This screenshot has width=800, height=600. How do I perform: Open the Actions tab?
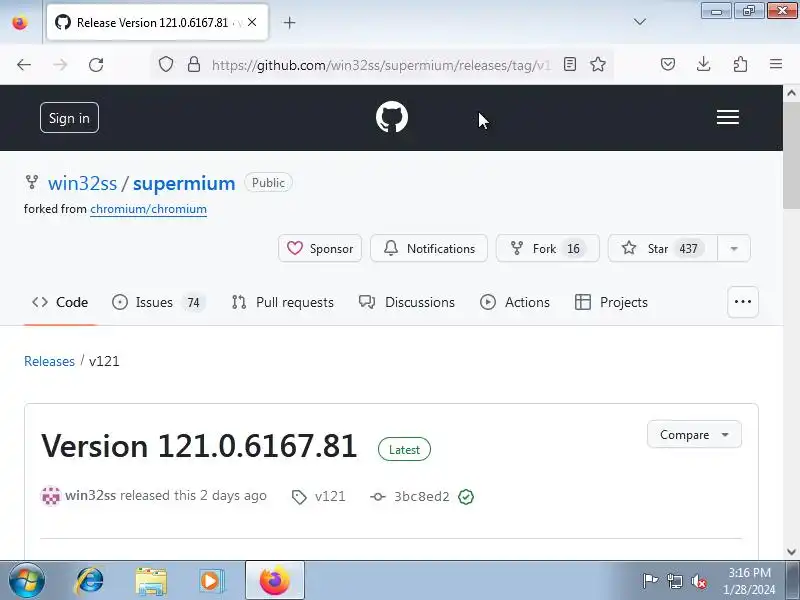click(515, 303)
